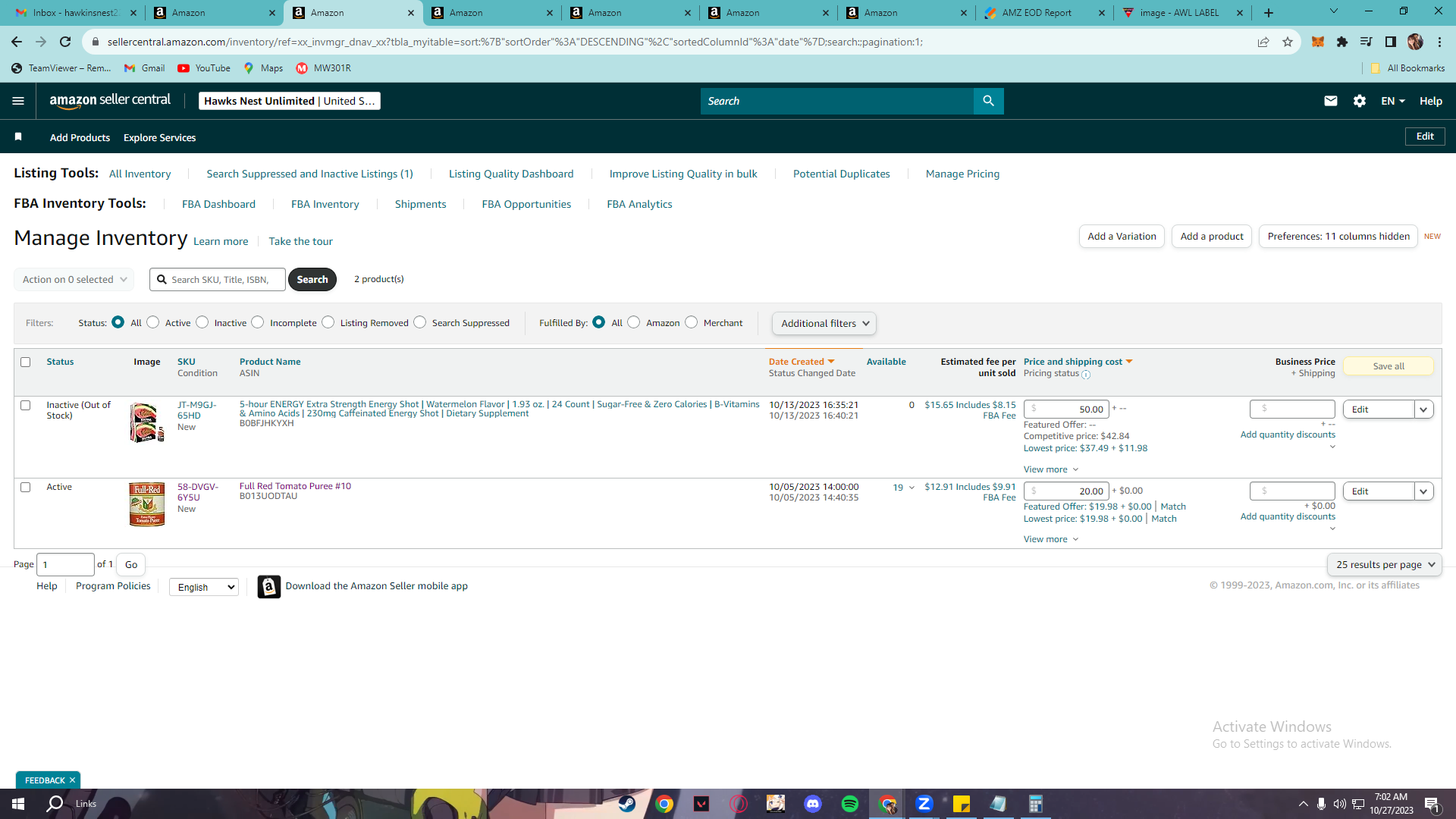Screen dimensions: 1456x819
Task: Open Zoom from the taskbar
Action: click(x=924, y=804)
